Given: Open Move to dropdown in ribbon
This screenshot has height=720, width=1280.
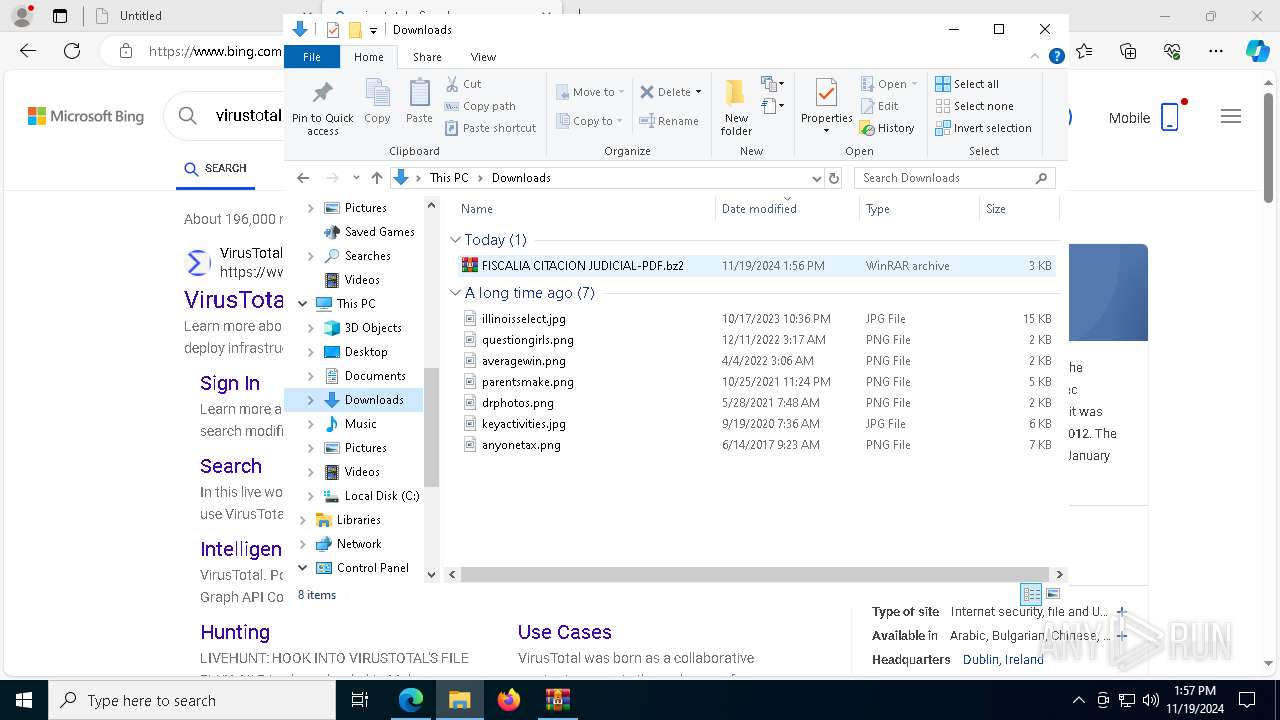Looking at the screenshot, I should coord(590,92).
